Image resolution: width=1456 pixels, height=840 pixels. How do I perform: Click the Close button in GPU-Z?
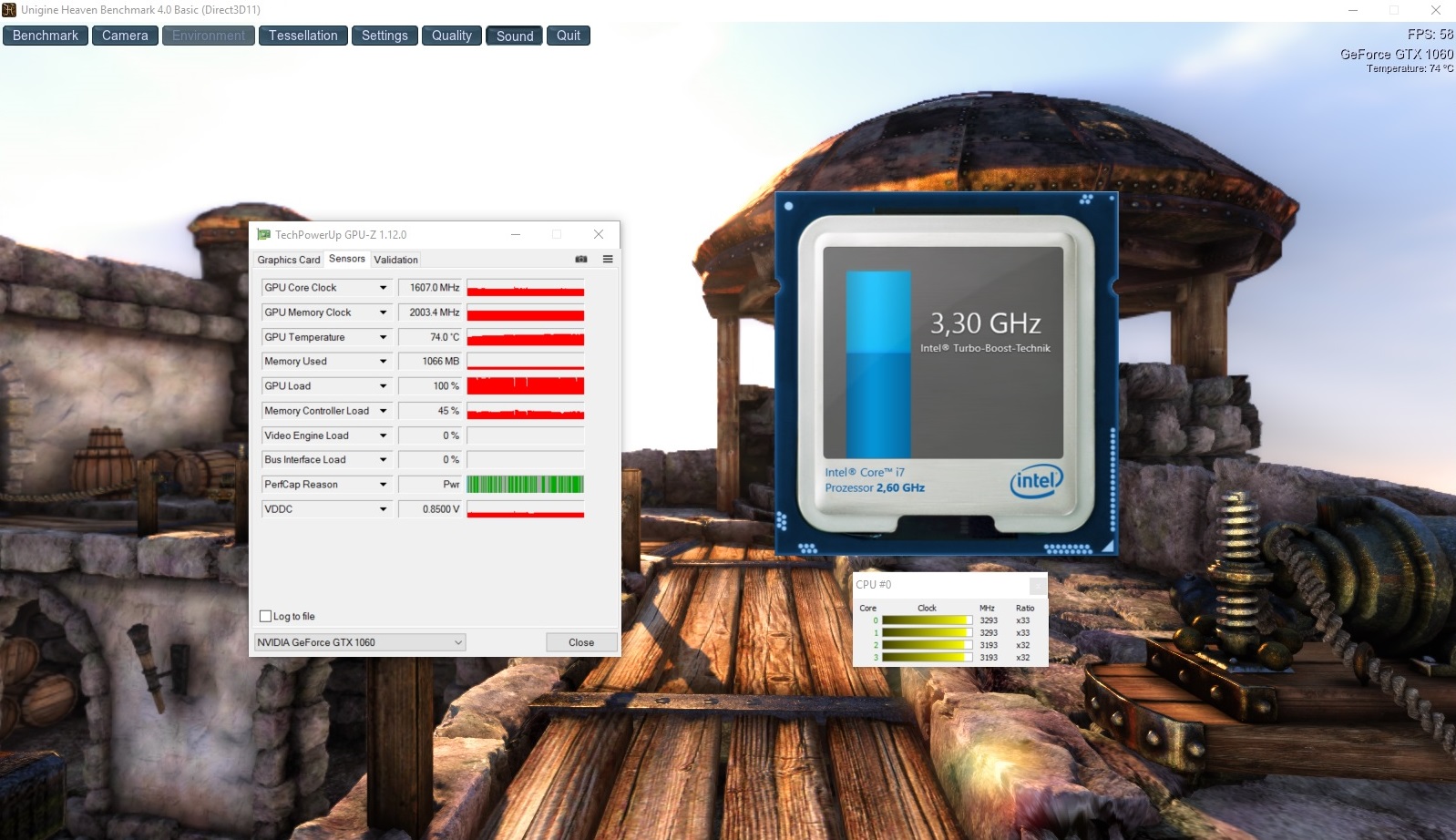coord(581,642)
